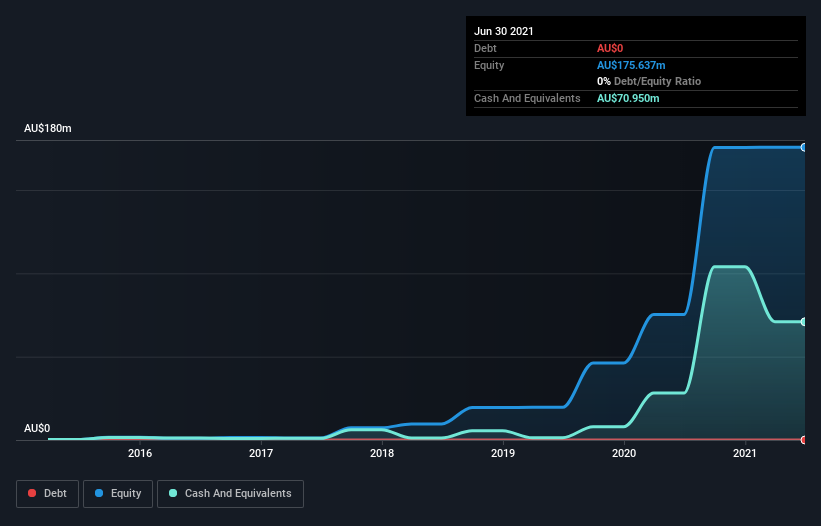
Task: Toggle Cash And Equivalents legend button
Action: click(230, 494)
